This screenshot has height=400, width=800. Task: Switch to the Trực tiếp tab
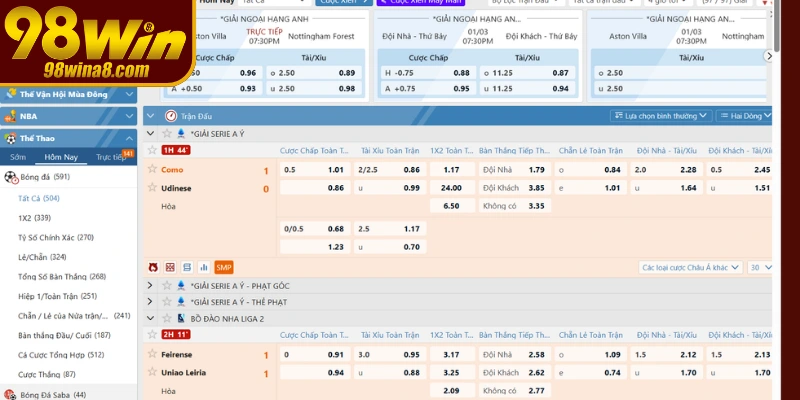[110, 157]
